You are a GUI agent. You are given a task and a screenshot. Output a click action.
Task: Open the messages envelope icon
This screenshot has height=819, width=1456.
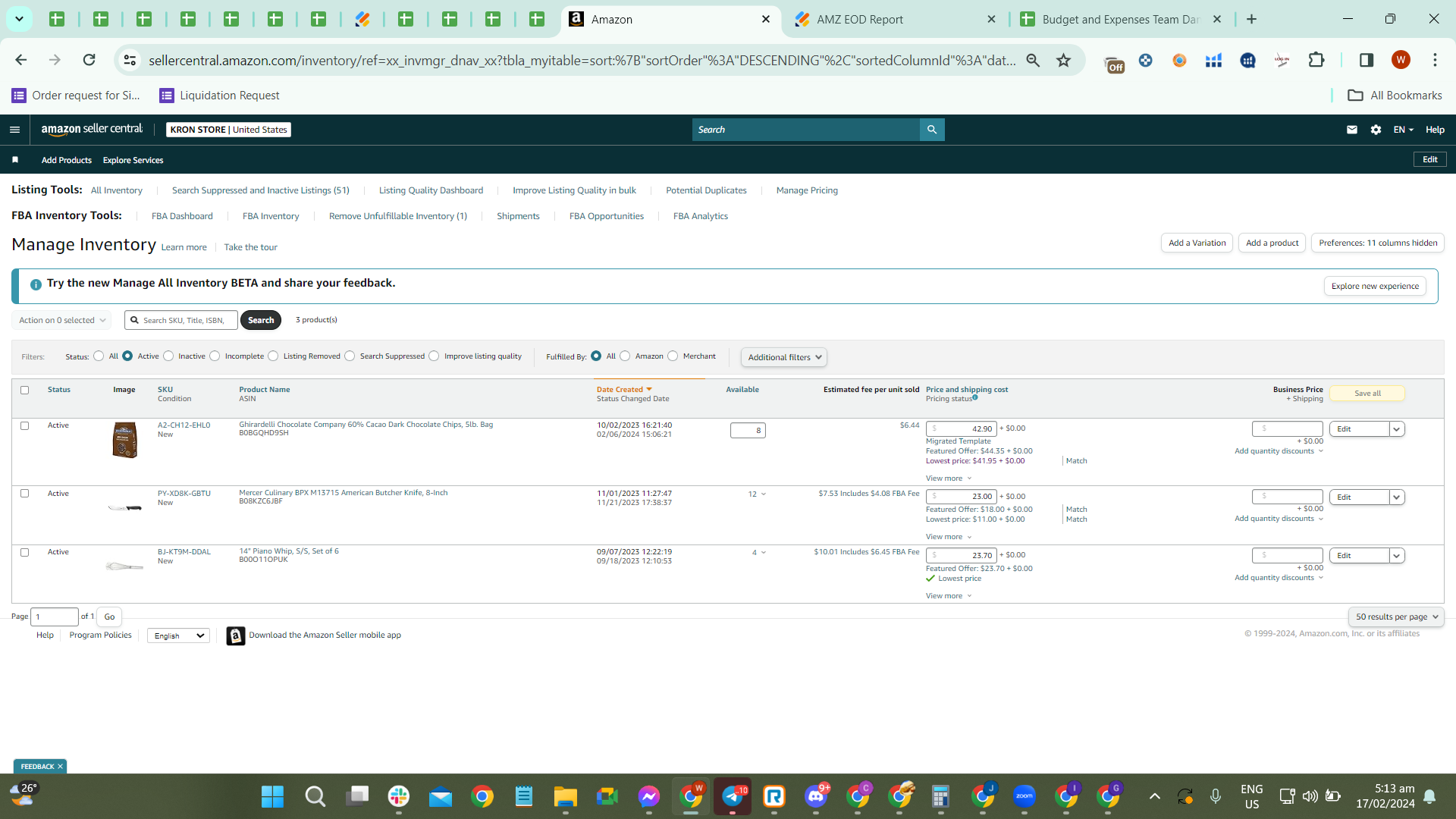pos(1352,130)
